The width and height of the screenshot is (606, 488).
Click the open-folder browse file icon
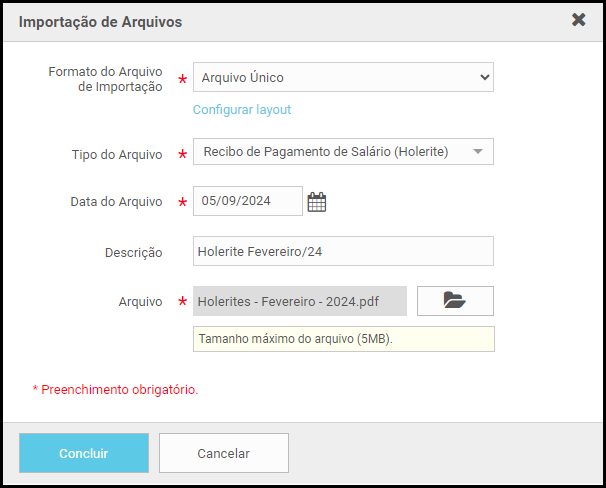[x=455, y=301]
